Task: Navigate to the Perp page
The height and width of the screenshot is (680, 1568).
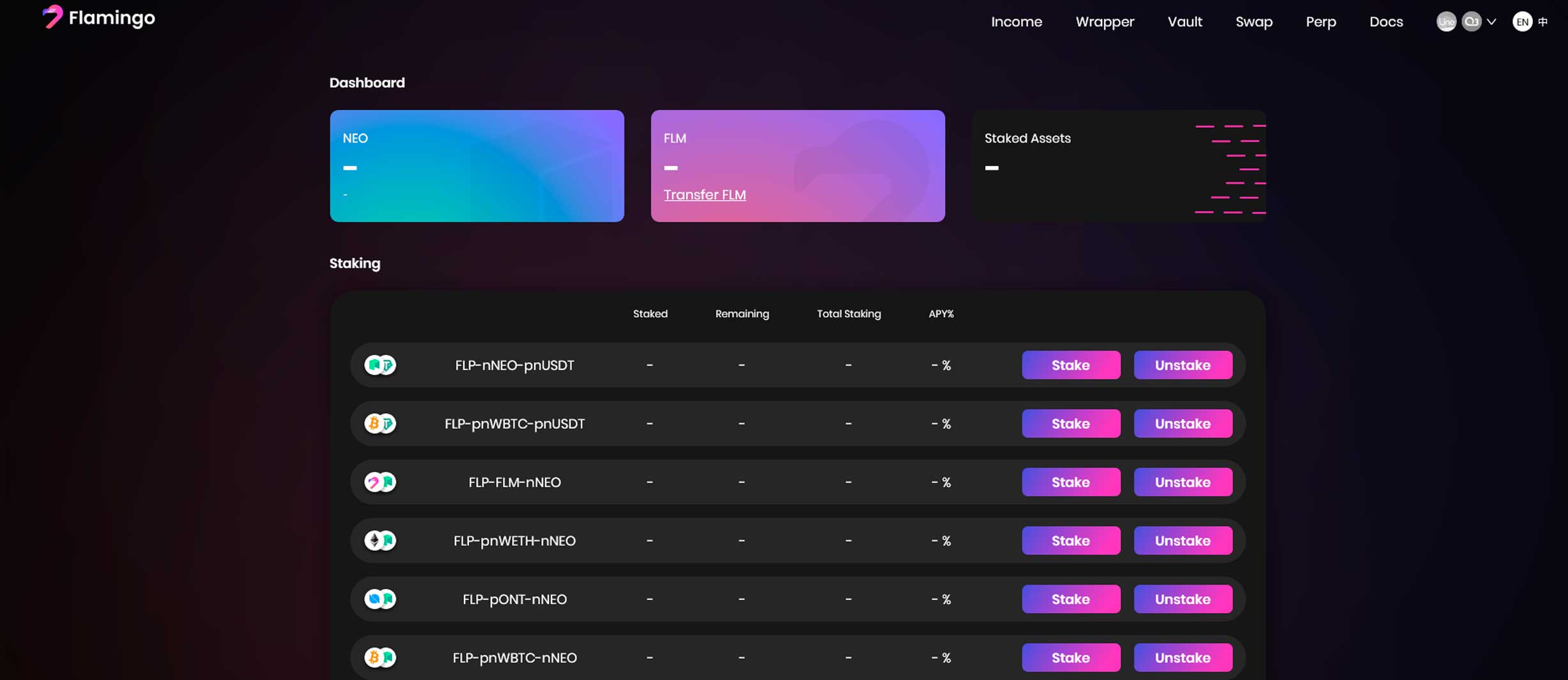Action: (1321, 22)
